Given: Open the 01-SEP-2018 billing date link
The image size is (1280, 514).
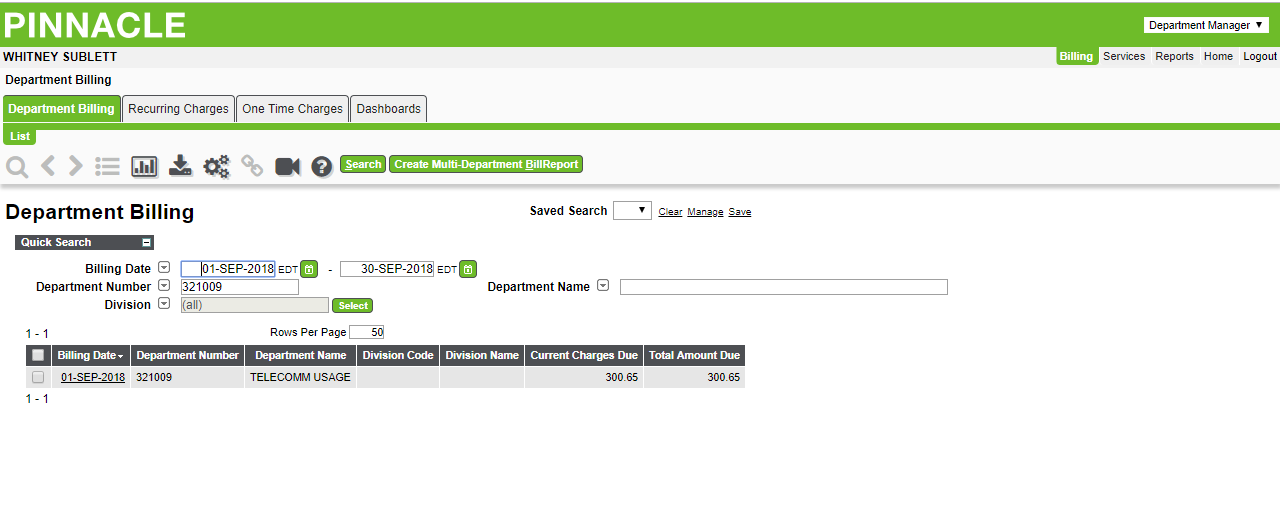Looking at the screenshot, I should [x=93, y=377].
